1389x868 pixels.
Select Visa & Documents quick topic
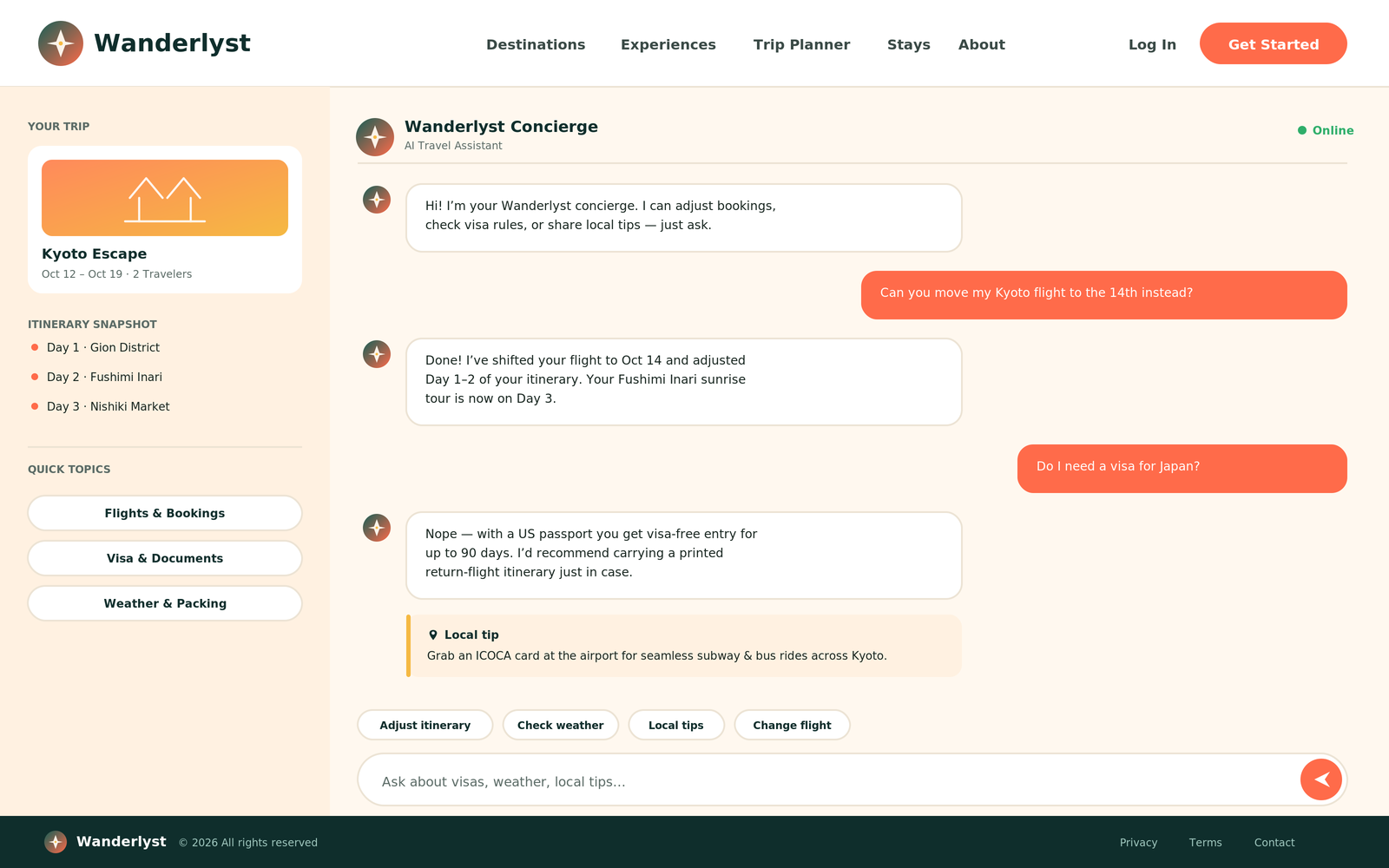tap(165, 558)
